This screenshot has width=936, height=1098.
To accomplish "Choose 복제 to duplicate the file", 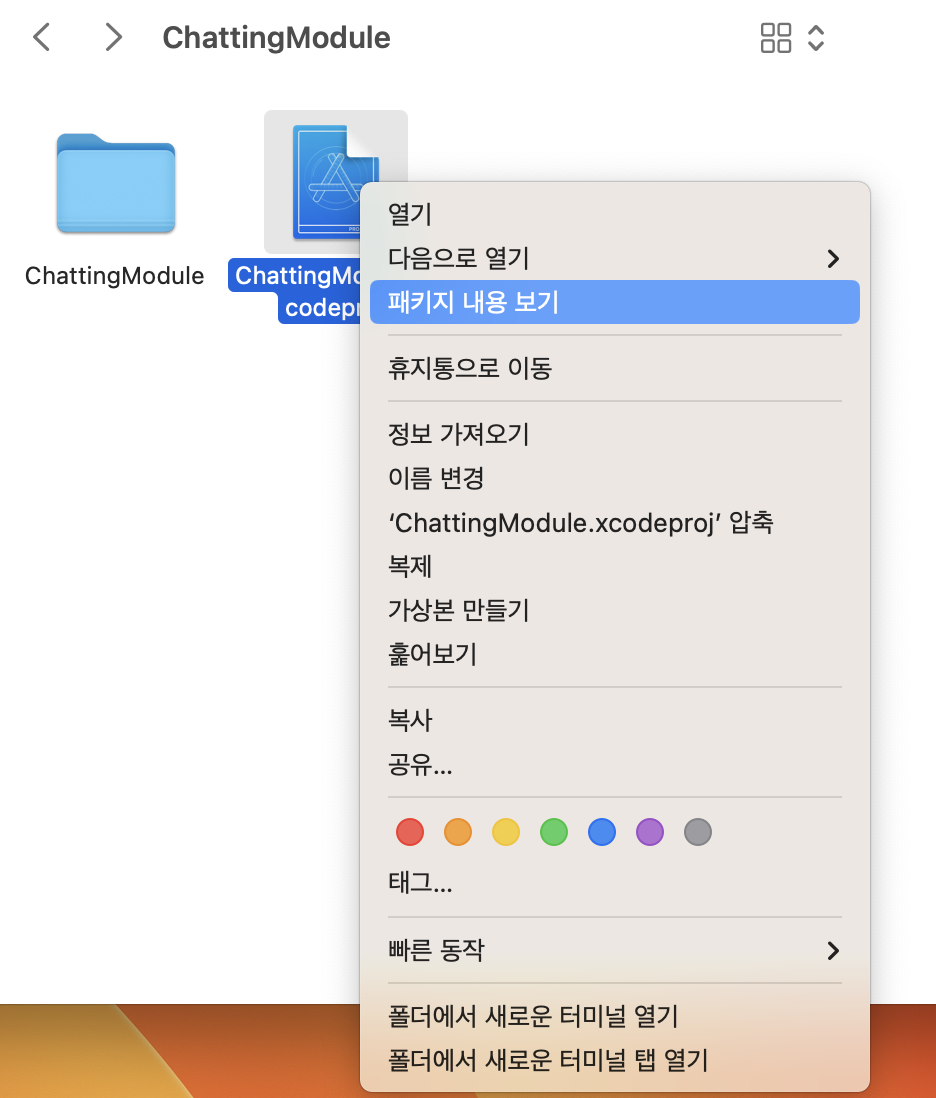I will pos(615,567).
